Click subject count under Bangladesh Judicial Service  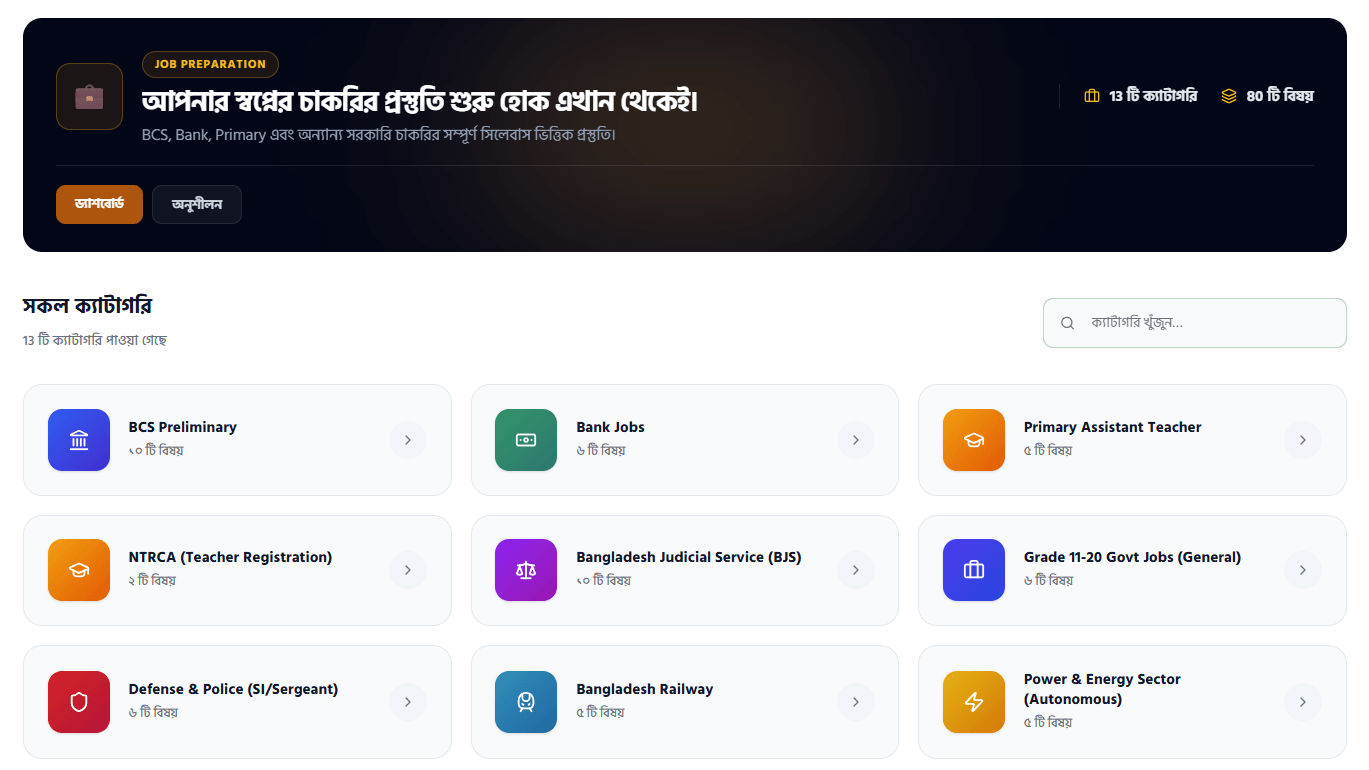coord(604,580)
